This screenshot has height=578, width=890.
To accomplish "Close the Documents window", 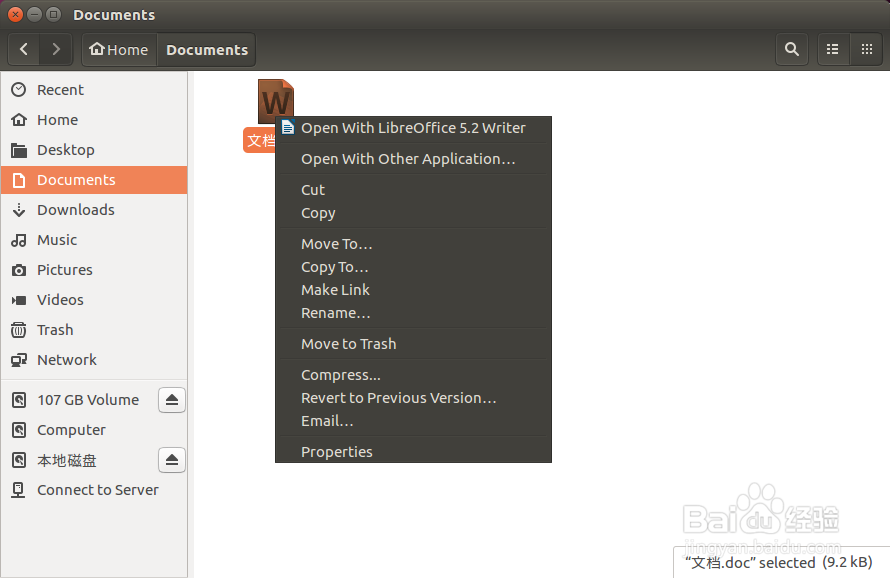I will pyautogui.click(x=15, y=15).
